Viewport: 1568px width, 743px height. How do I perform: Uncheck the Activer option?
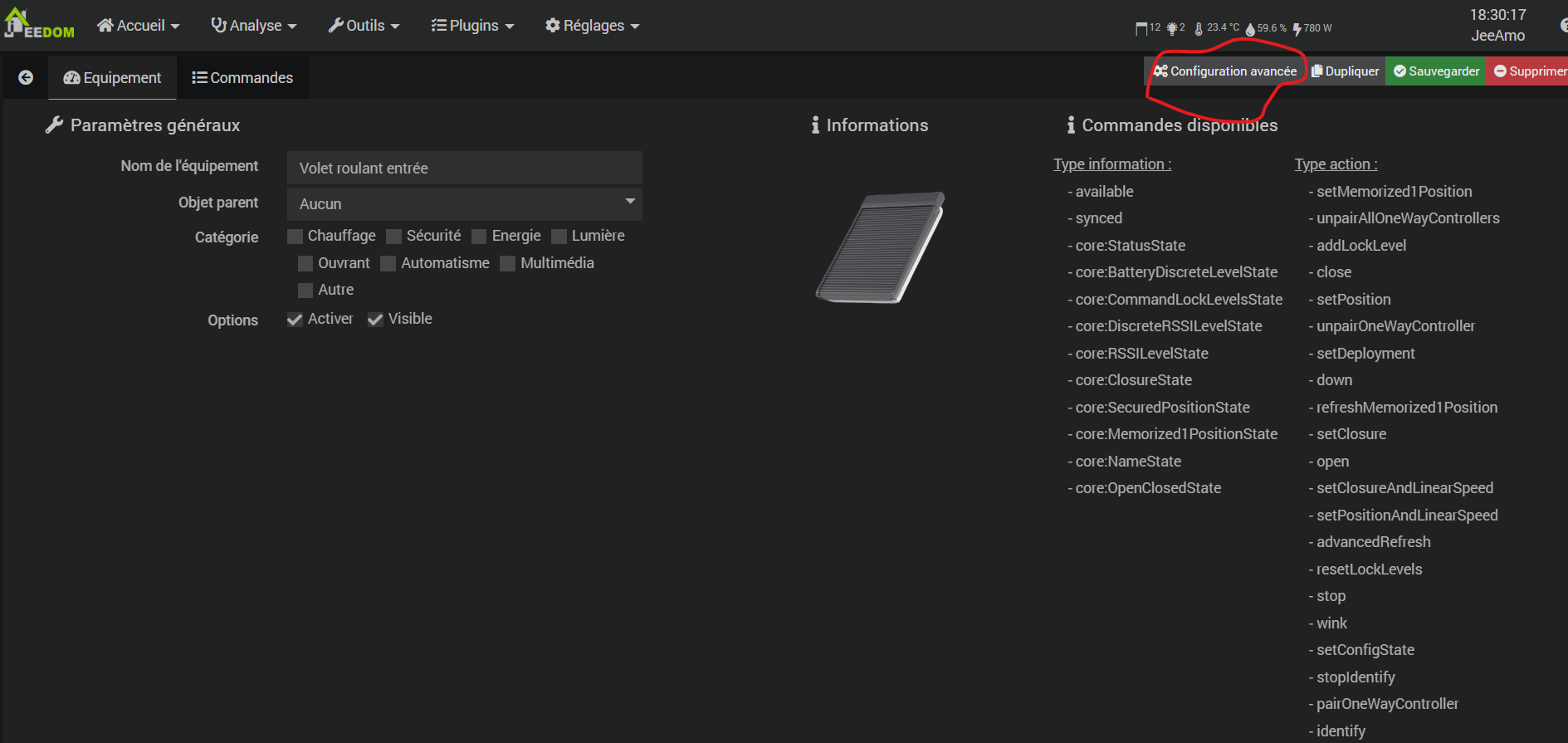point(295,320)
